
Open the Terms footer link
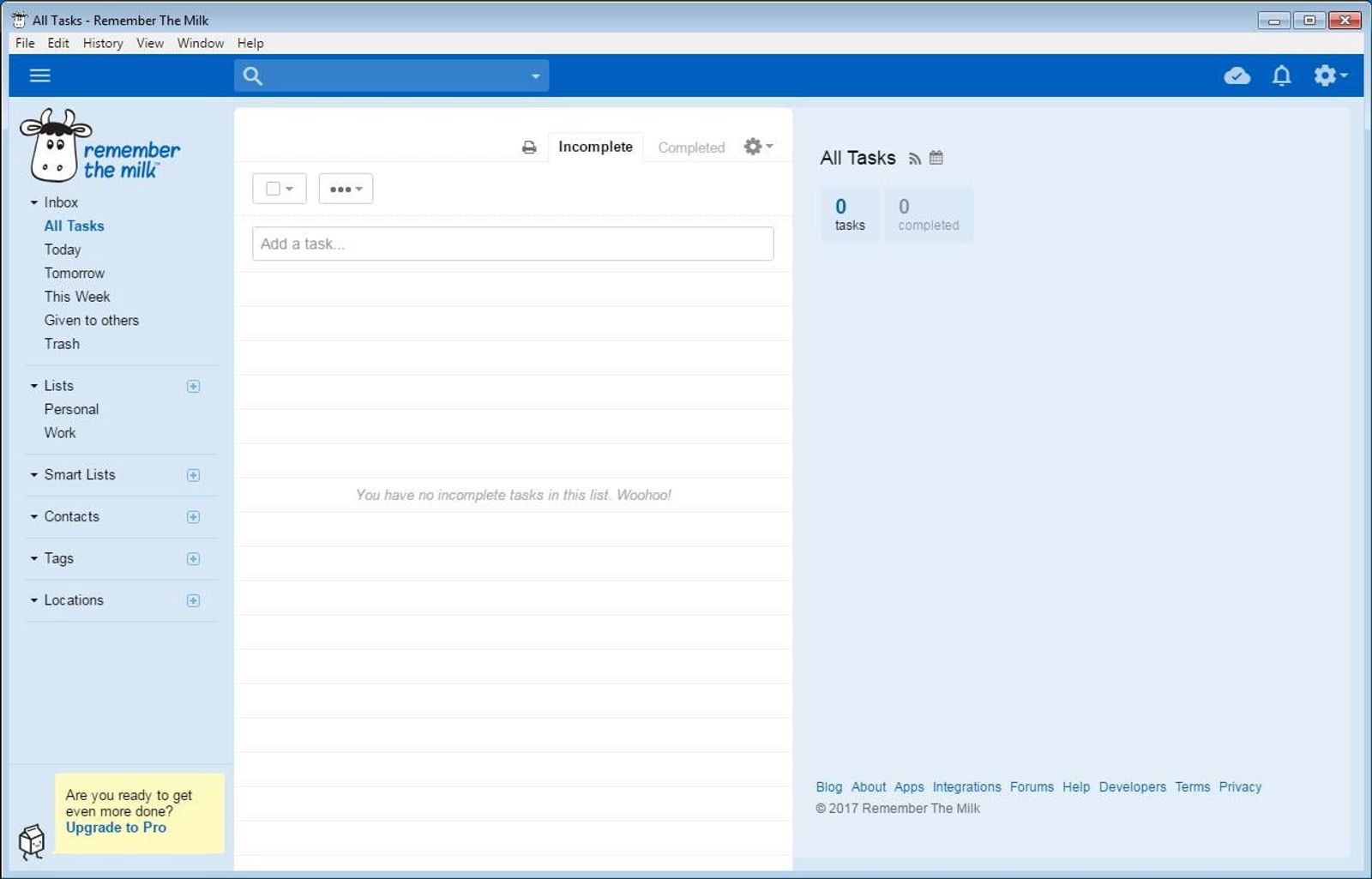point(1193,787)
